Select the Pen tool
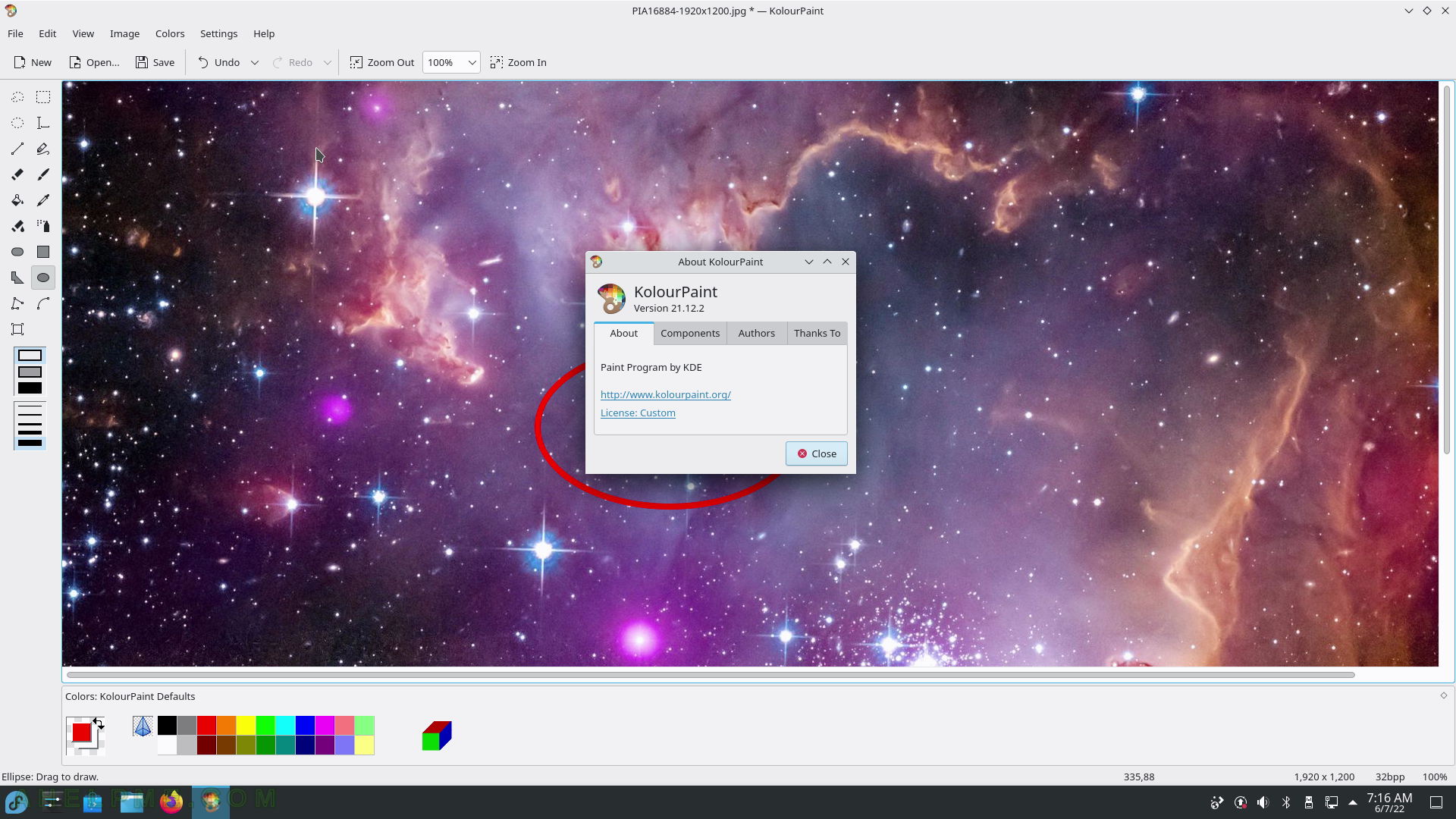Image resolution: width=1456 pixels, height=819 pixels. pos(43,149)
